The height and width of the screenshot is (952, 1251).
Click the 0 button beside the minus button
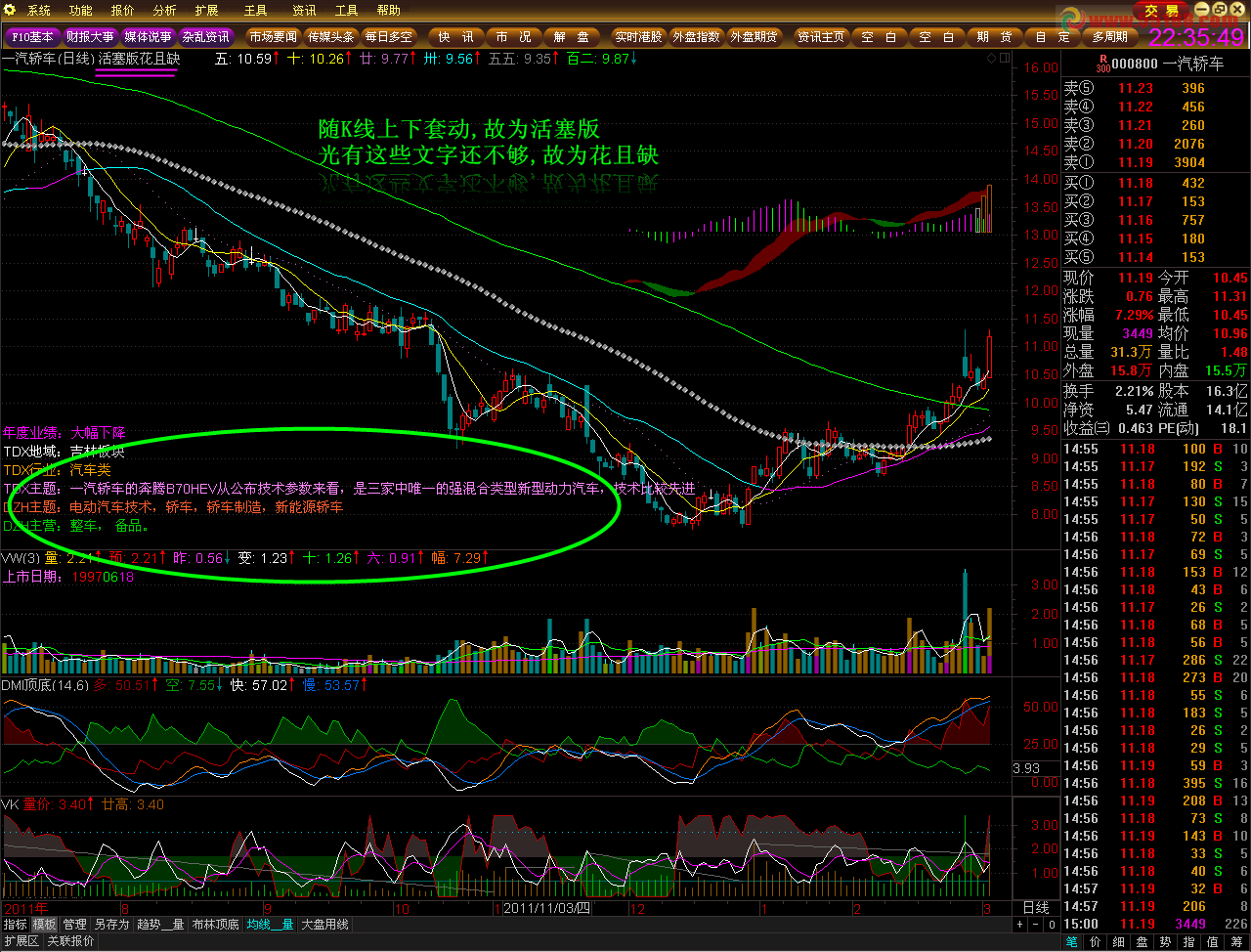point(1051,925)
